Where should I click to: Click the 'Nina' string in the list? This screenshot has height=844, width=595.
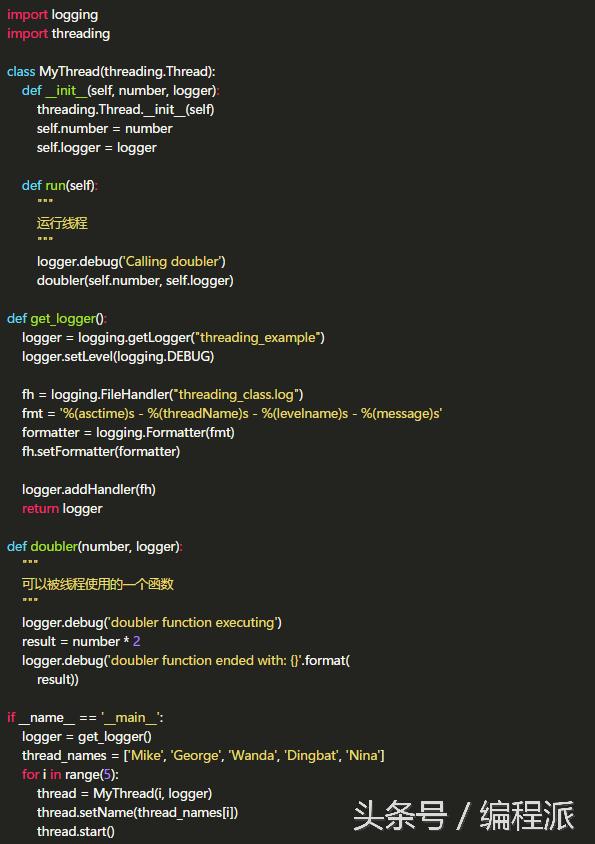tap(363, 755)
